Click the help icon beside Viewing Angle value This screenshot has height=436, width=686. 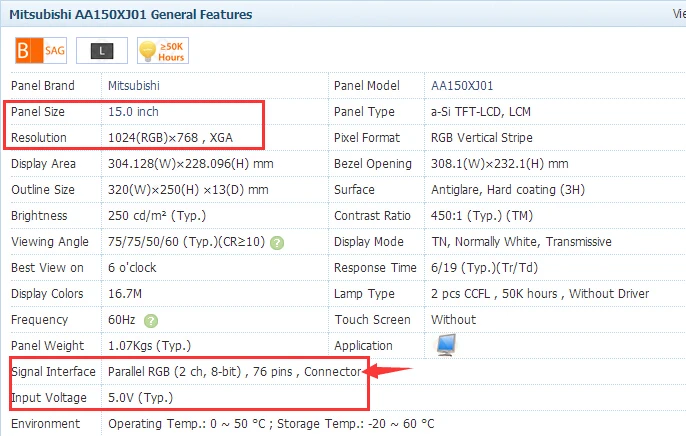pos(277,243)
